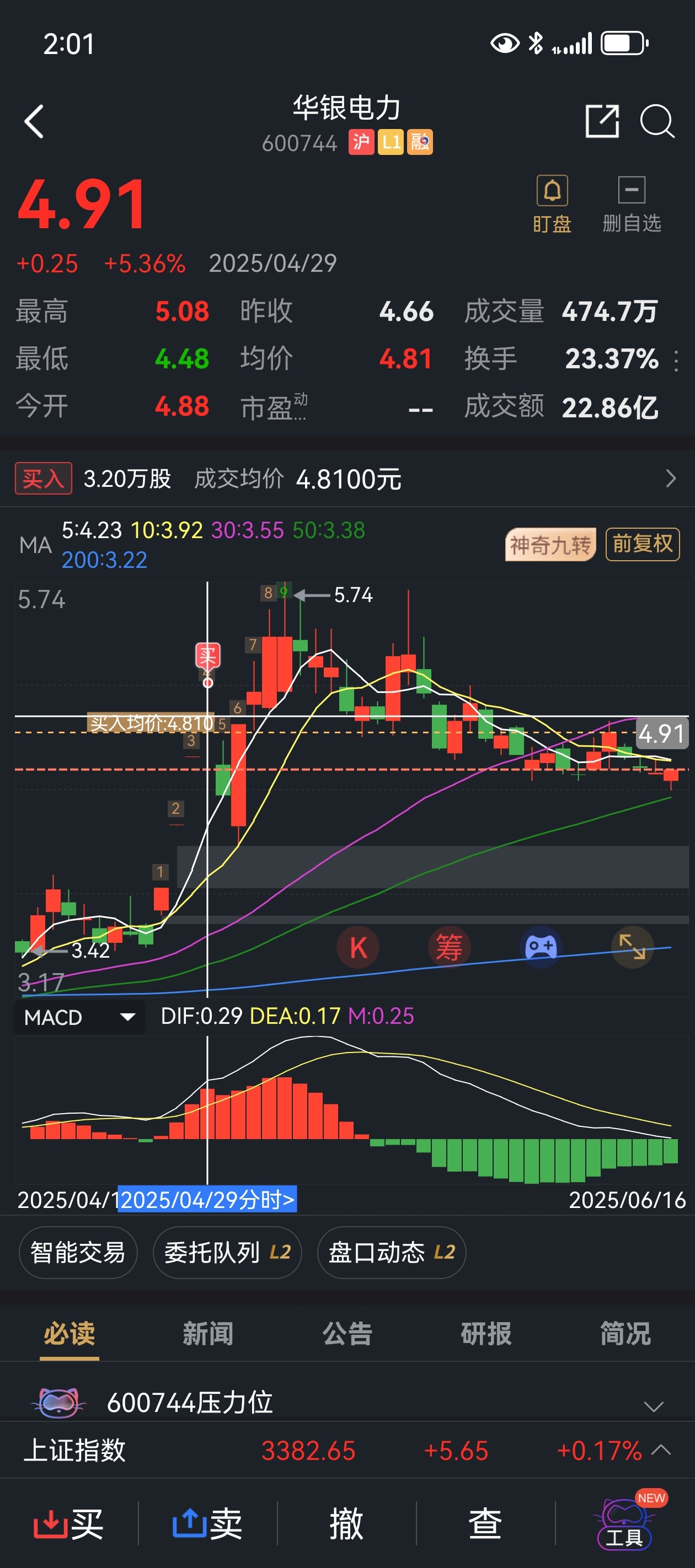Image resolution: width=695 pixels, height=1568 pixels.
Task: Tap the MACD histogram chart area
Action: tap(351, 1110)
